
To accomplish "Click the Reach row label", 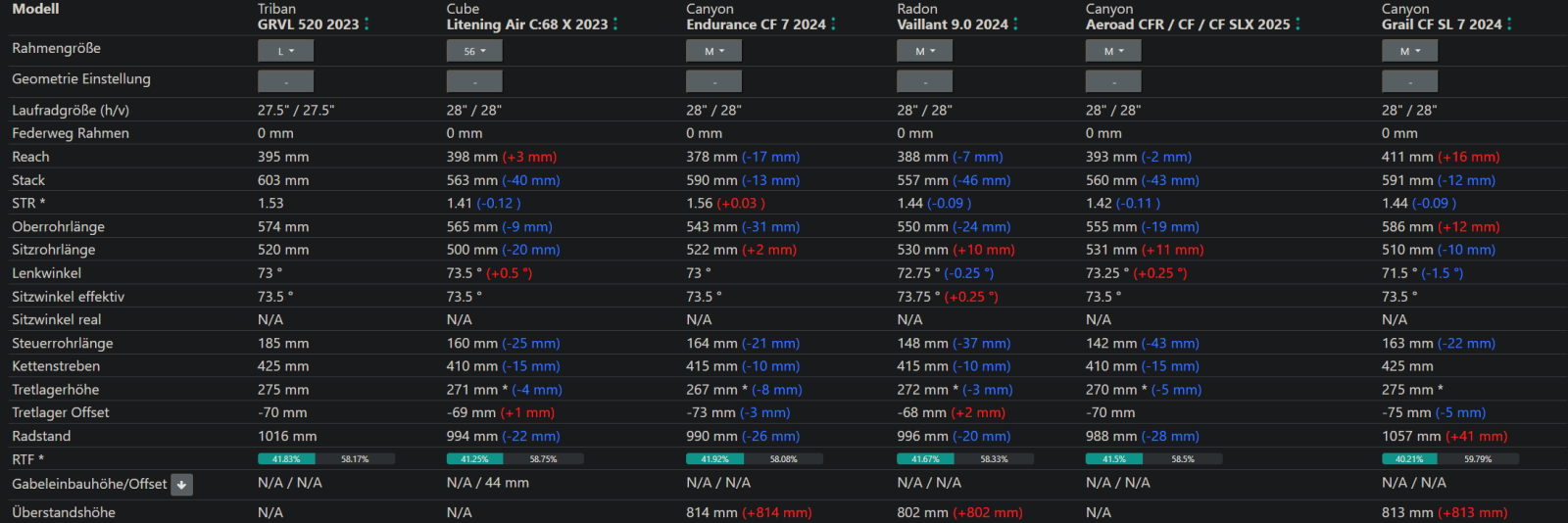I will pyautogui.click(x=30, y=157).
